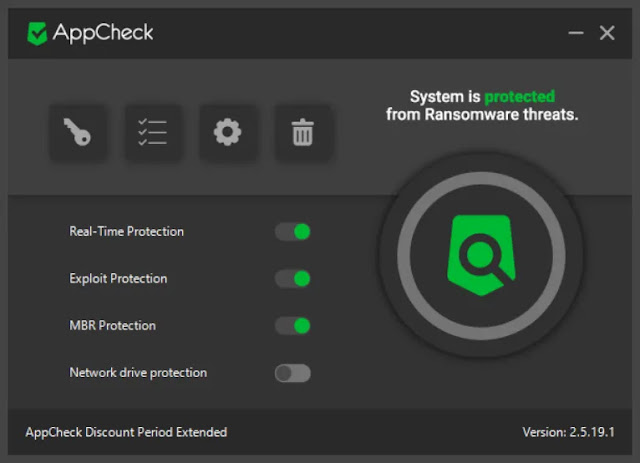Minimize the AppCheck window
Screen dimensions: 640x463
pos(576,33)
